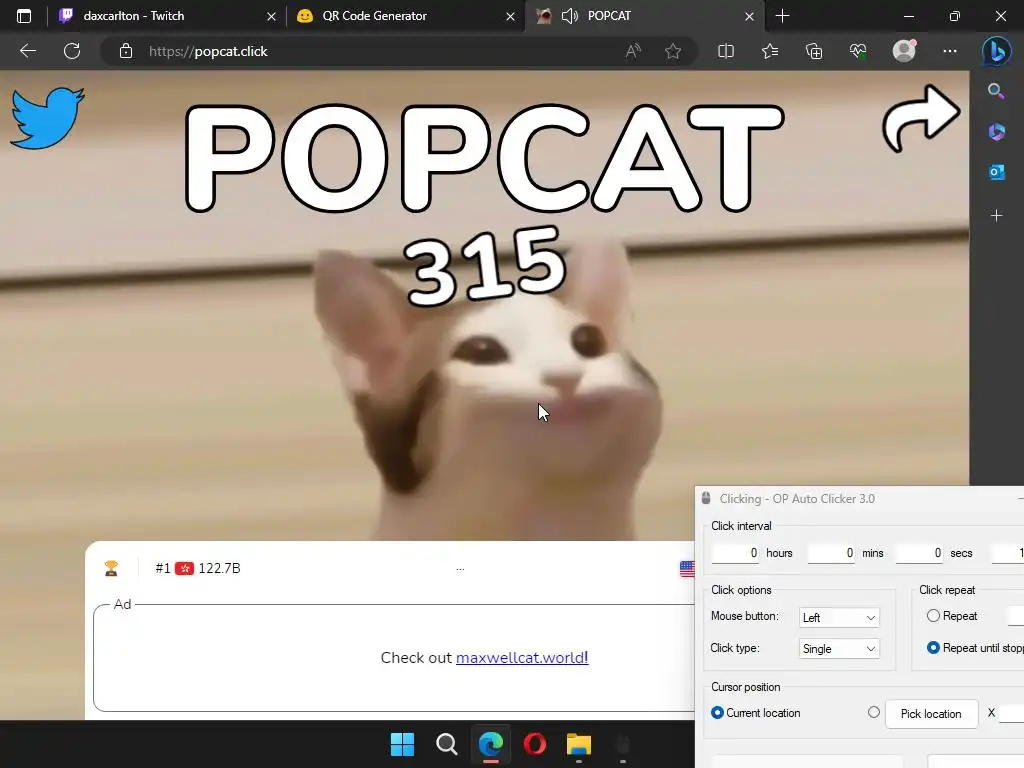
Task: Click the mins field in Auto Clicker
Action: point(831,553)
